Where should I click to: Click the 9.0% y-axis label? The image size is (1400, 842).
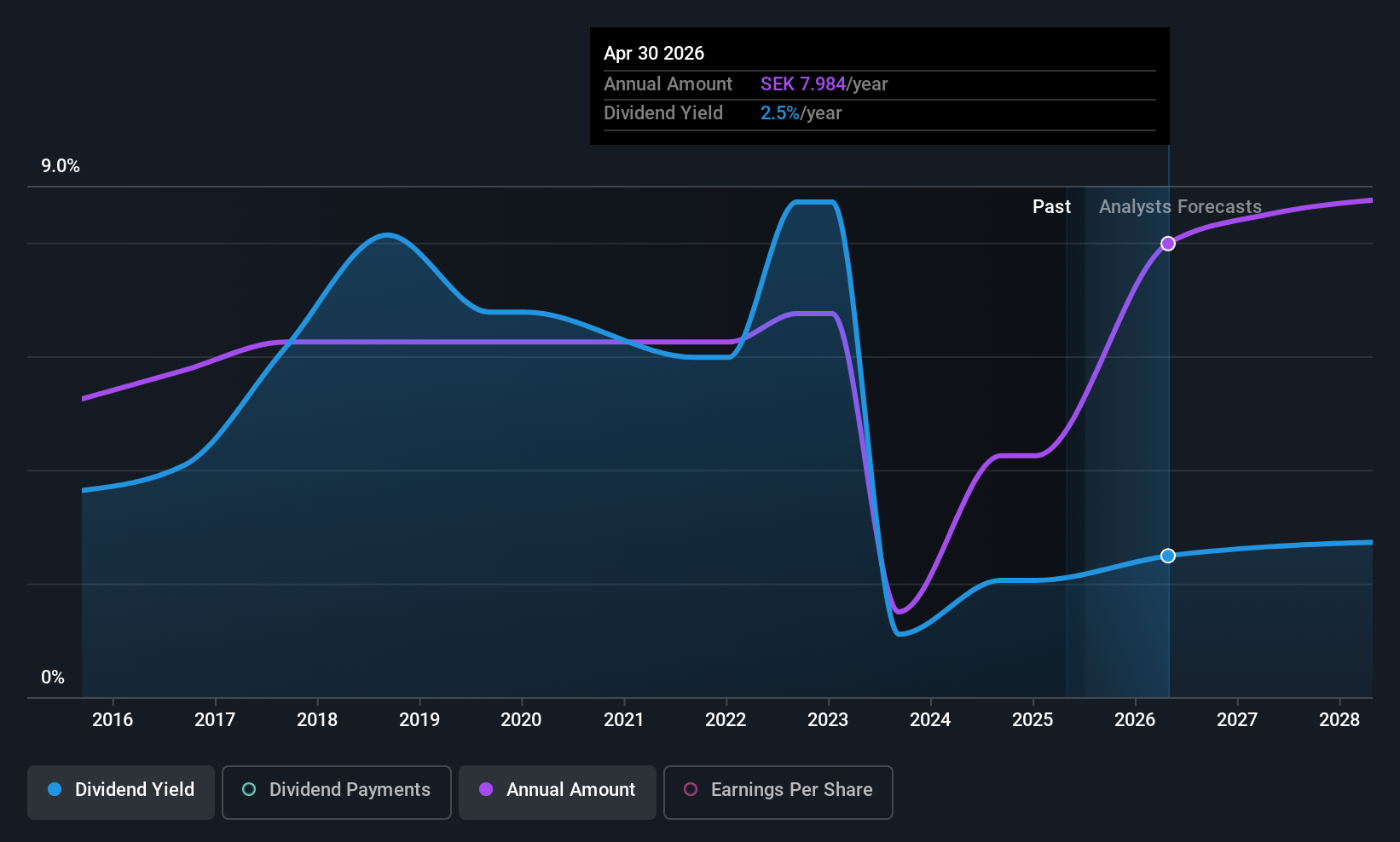[61, 166]
